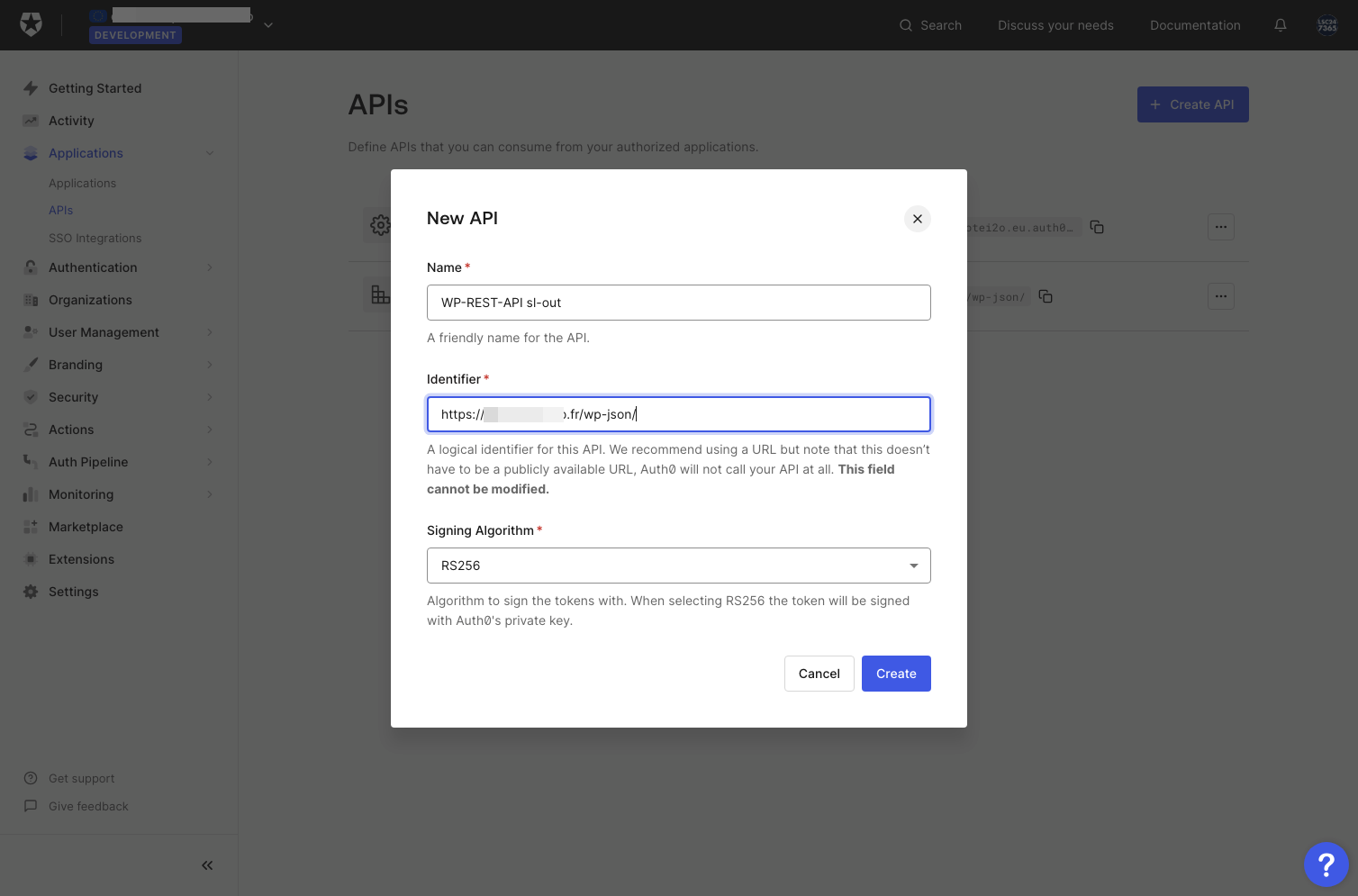Expand the User Management chevron
Screen dimensions: 1358x896
click(x=210, y=332)
